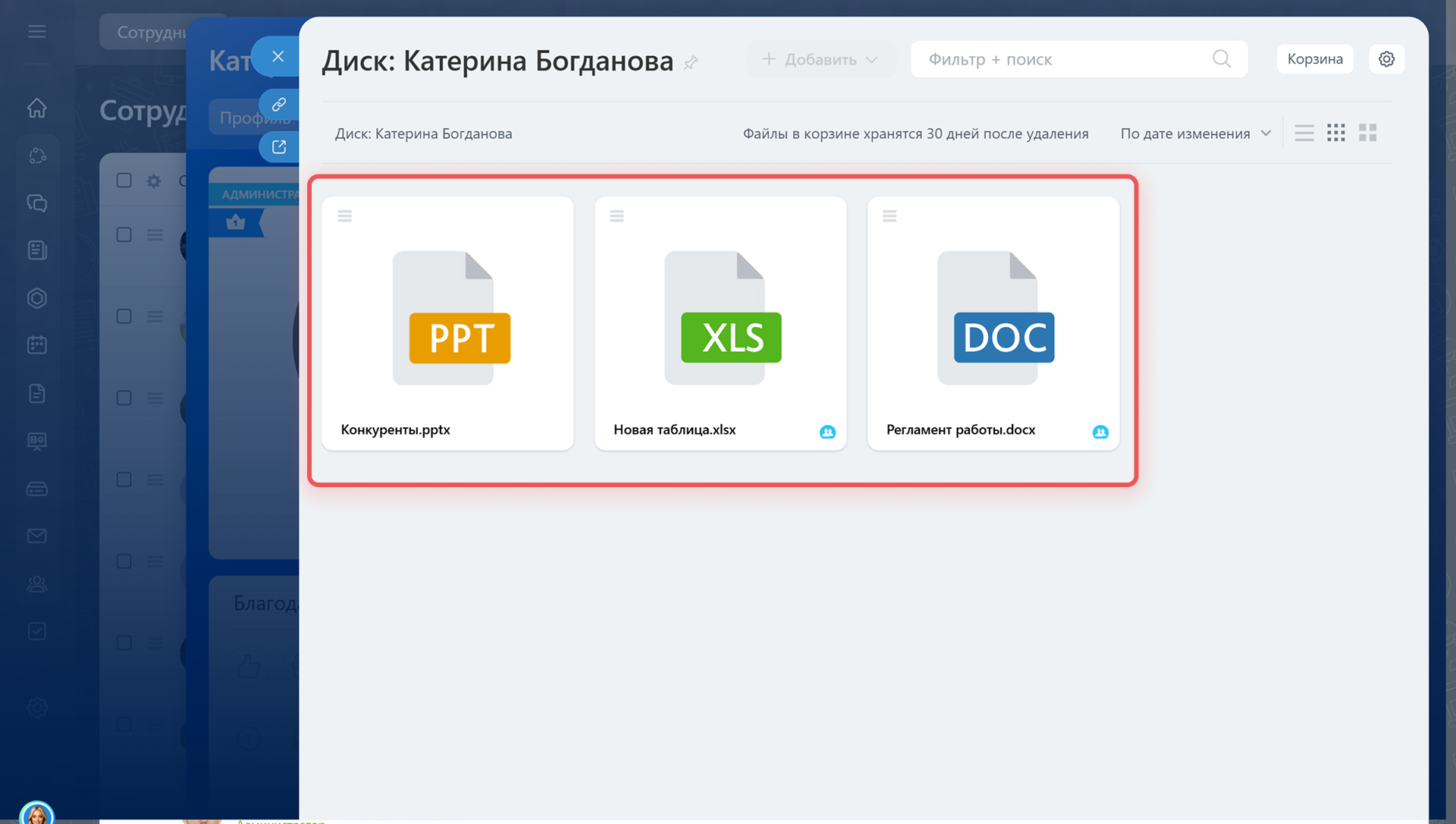Image resolution: width=1456 pixels, height=824 pixels.
Task: Open the По дате изменения sort dropdown
Action: [1195, 134]
